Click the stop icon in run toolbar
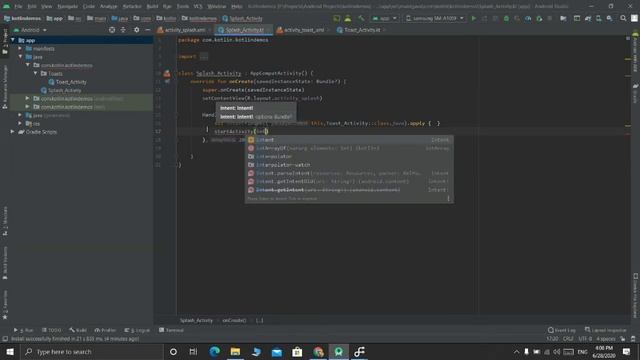 [550, 18]
